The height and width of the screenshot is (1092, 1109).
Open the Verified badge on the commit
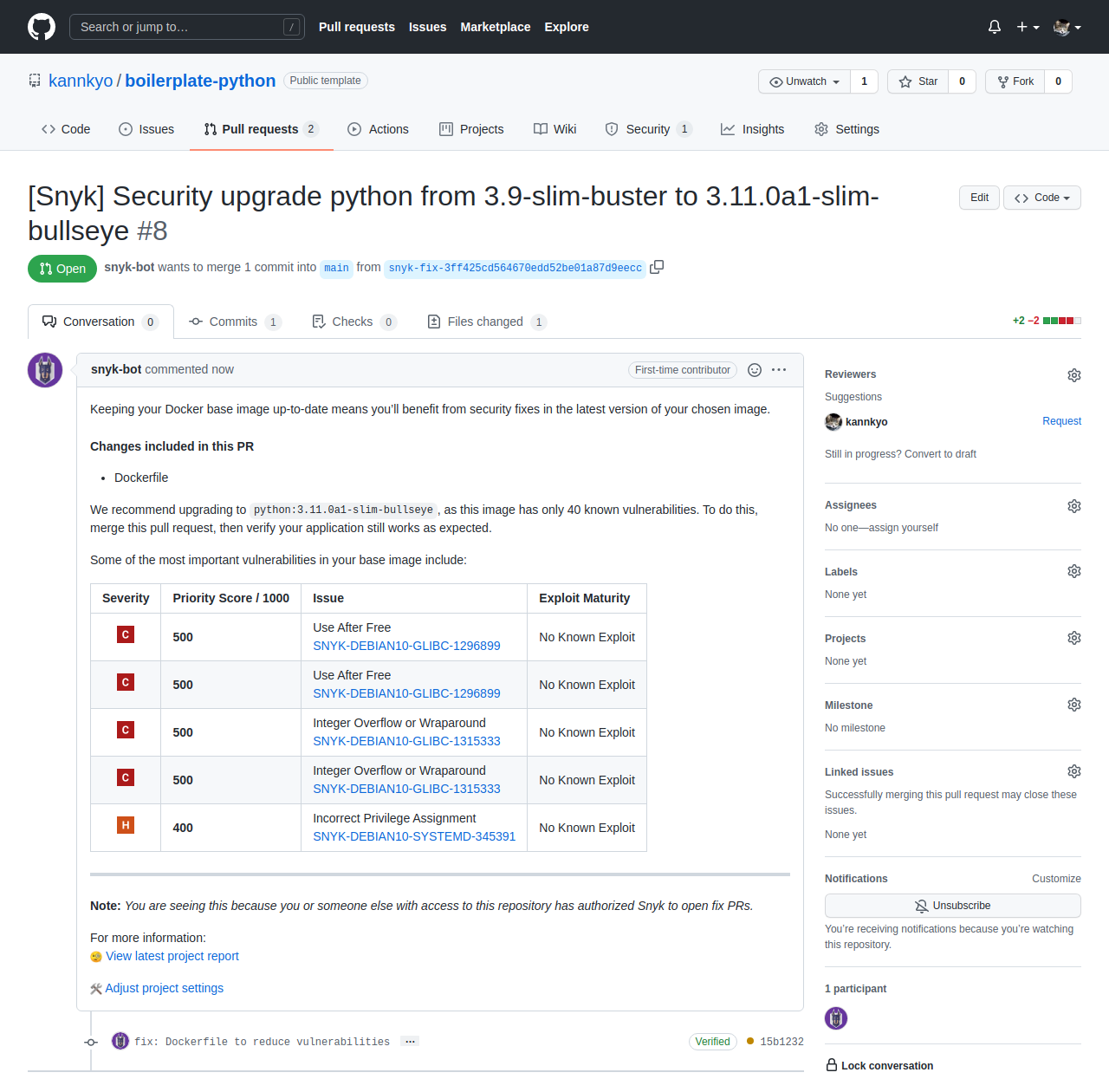(x=712, y=1042)
